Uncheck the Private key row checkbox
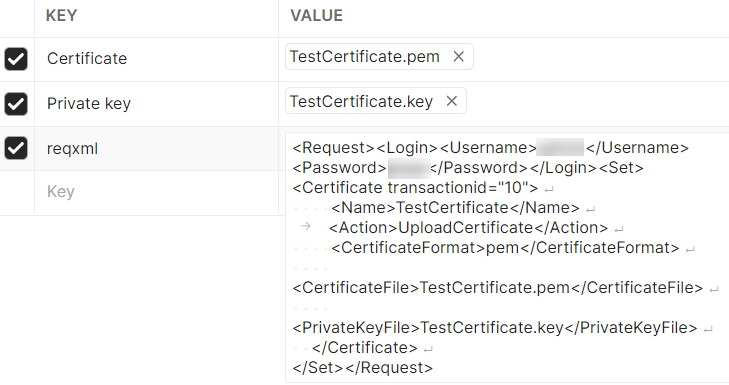 (x=16, y=104)
